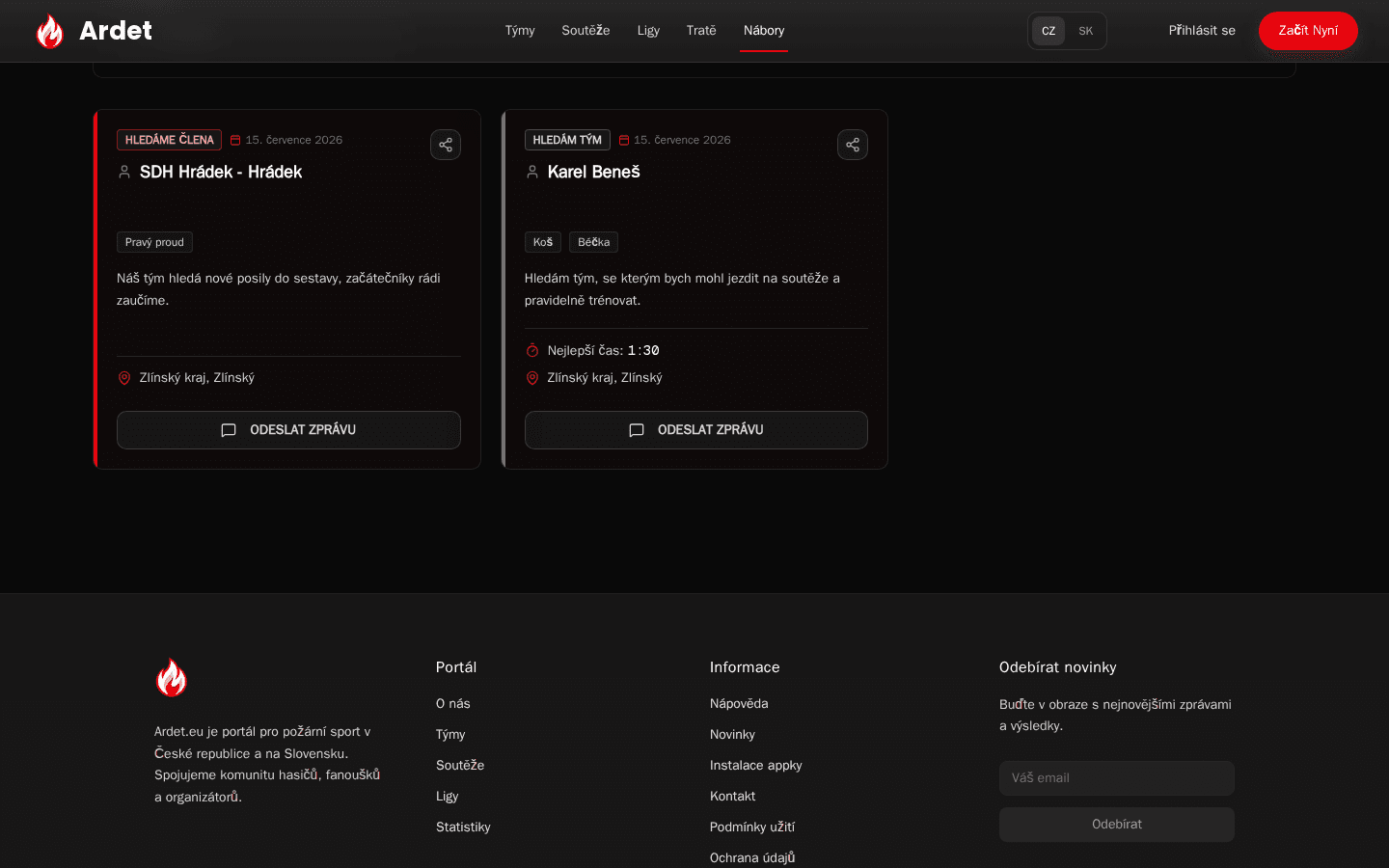Click location pin icon on SDH Hrádek card

(x=124, y=378)
